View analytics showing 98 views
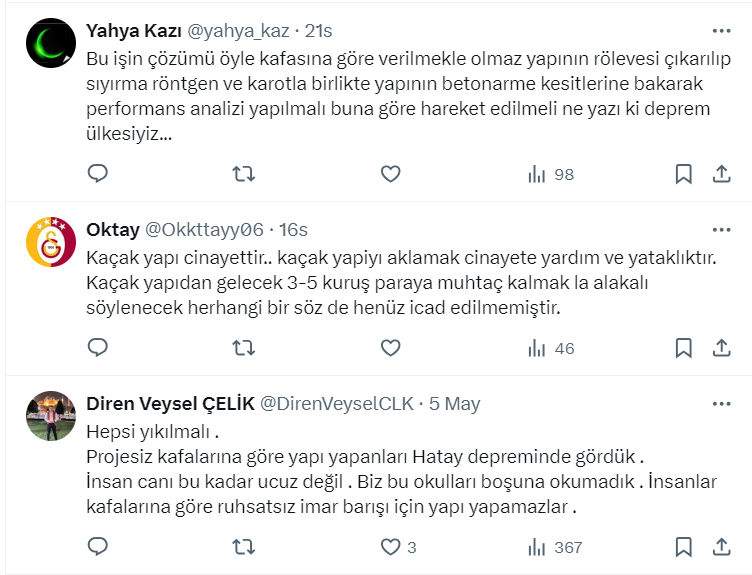Screen dimensions: 752x575 [x=551, y=174]
